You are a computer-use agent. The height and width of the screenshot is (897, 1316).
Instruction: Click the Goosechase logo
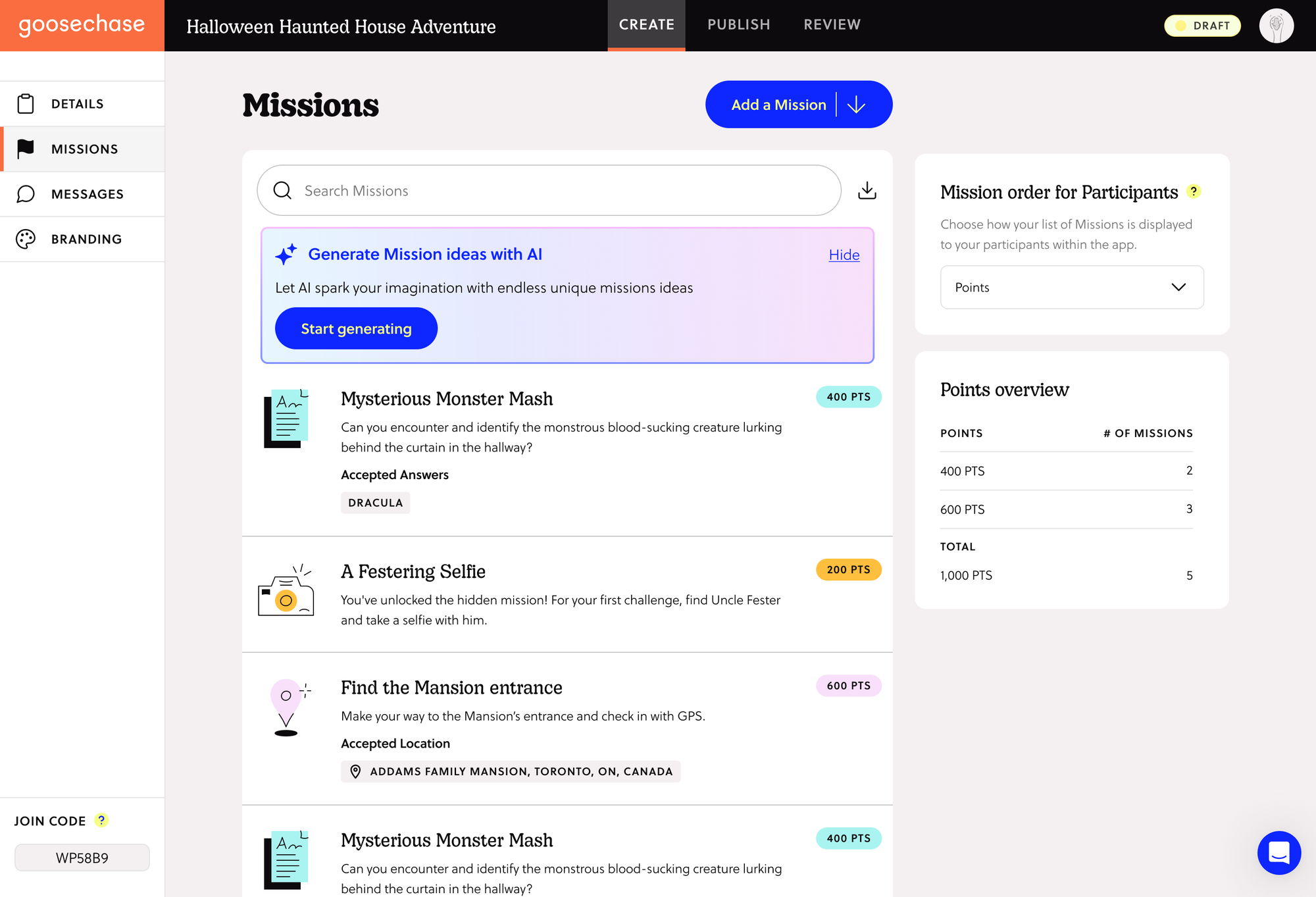pos(82,25)
